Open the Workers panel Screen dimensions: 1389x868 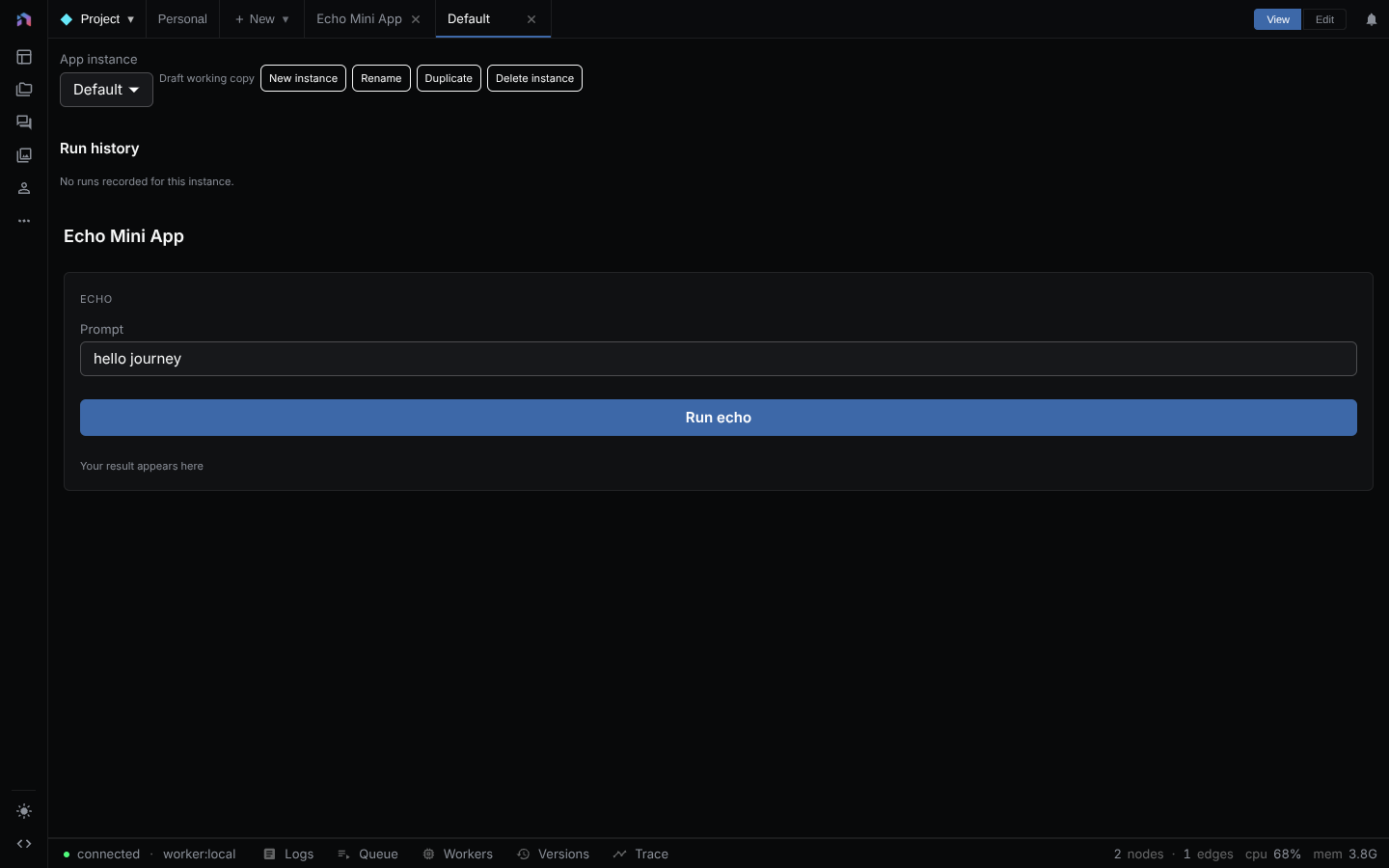click(457, 854)
